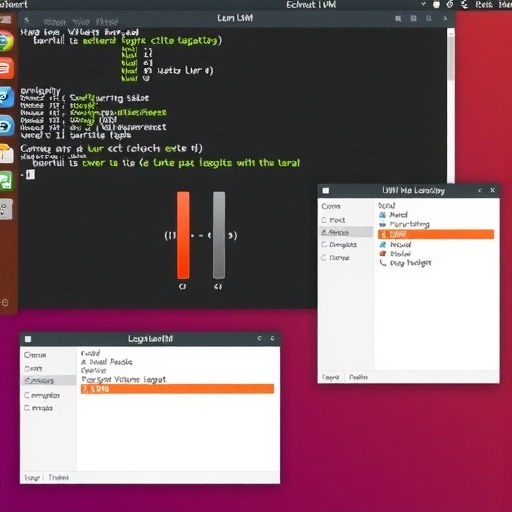Select highlighted 'Ceneers' row in bottom window sidebar
512x512 pixels.
pos(49,380)
